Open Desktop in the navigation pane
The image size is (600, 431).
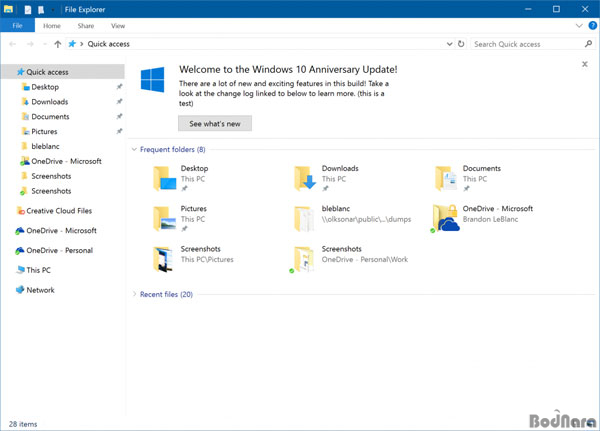45,87
